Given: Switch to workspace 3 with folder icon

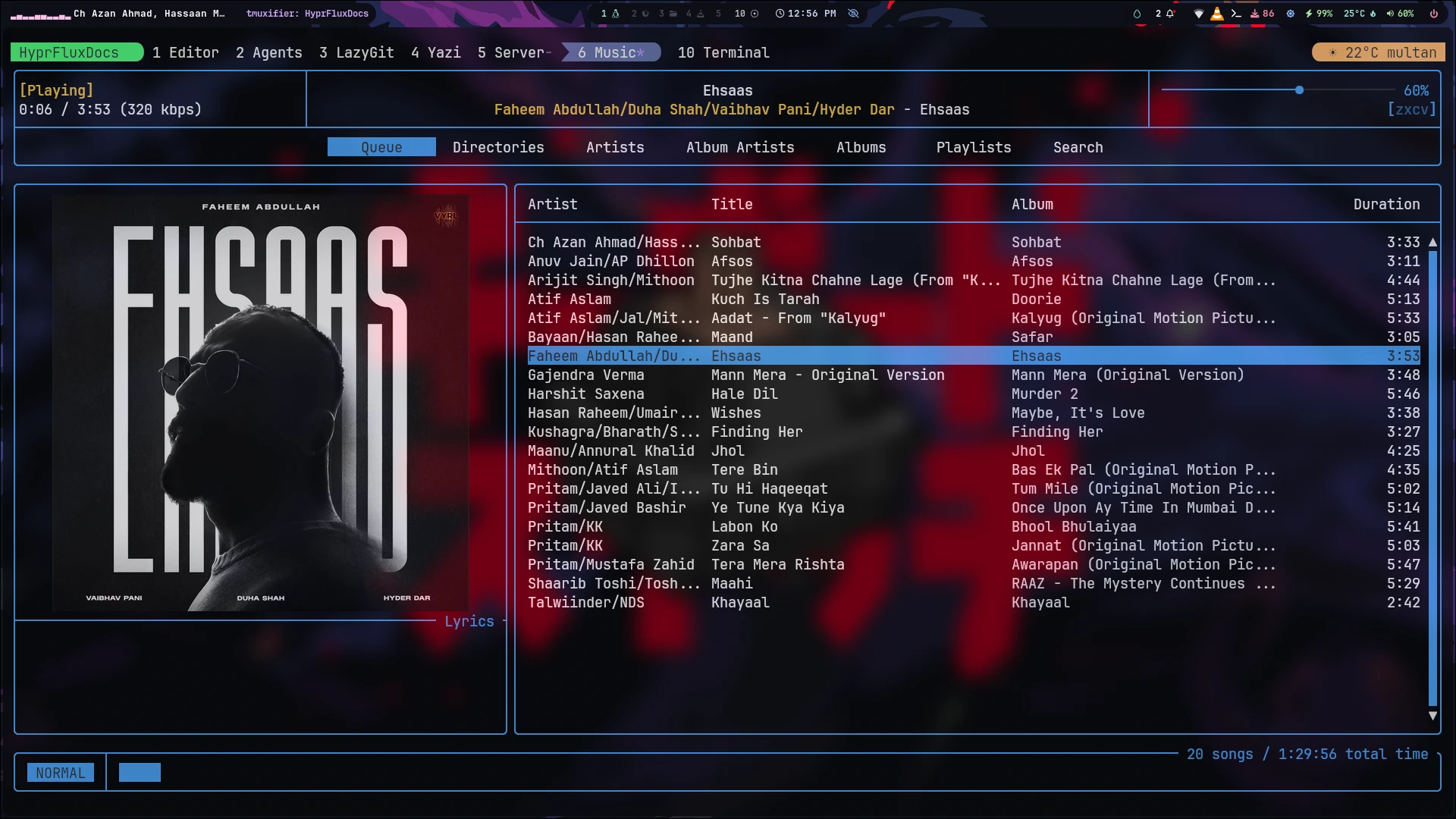Looking at the screenshot, I should (x=667, y=14).
